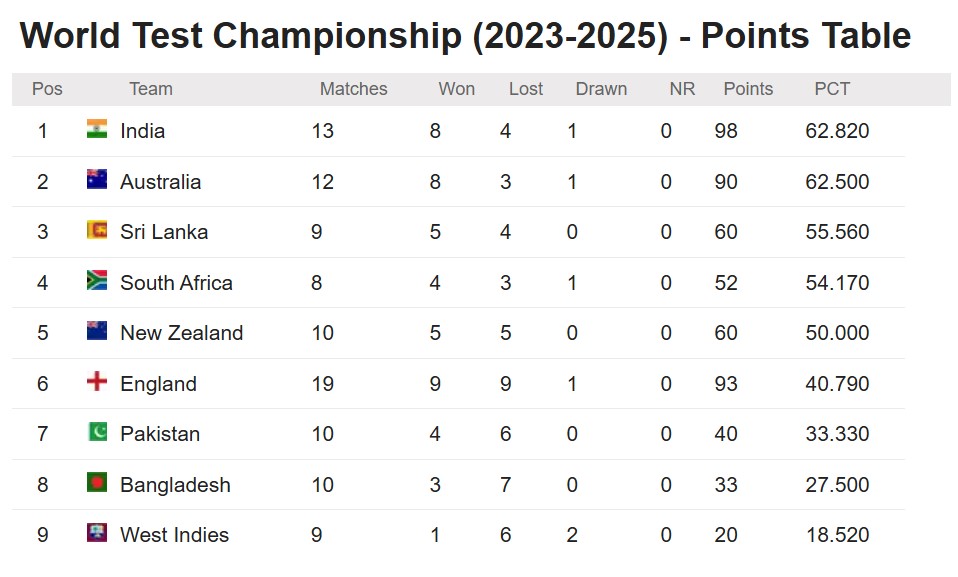The width and height of the screenshot is (958, 577).
Task: Click the Pakistan flag icon
Action: [x=97, y=432]
